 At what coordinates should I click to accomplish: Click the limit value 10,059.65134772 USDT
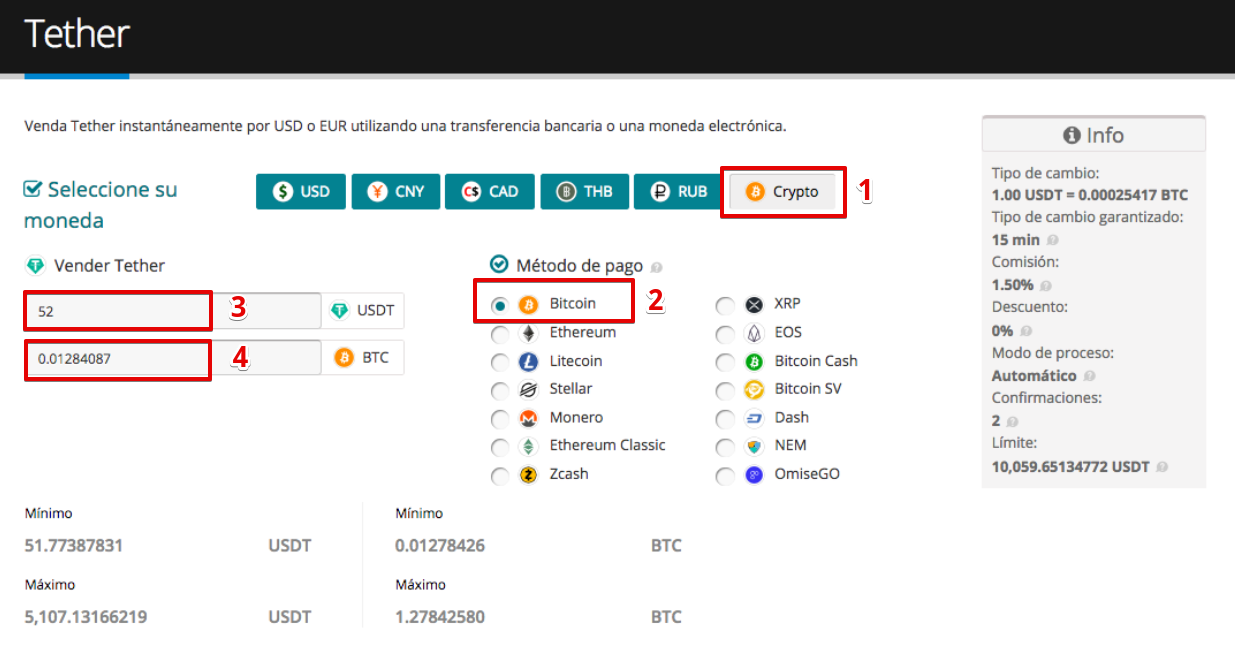[1071, 467]
